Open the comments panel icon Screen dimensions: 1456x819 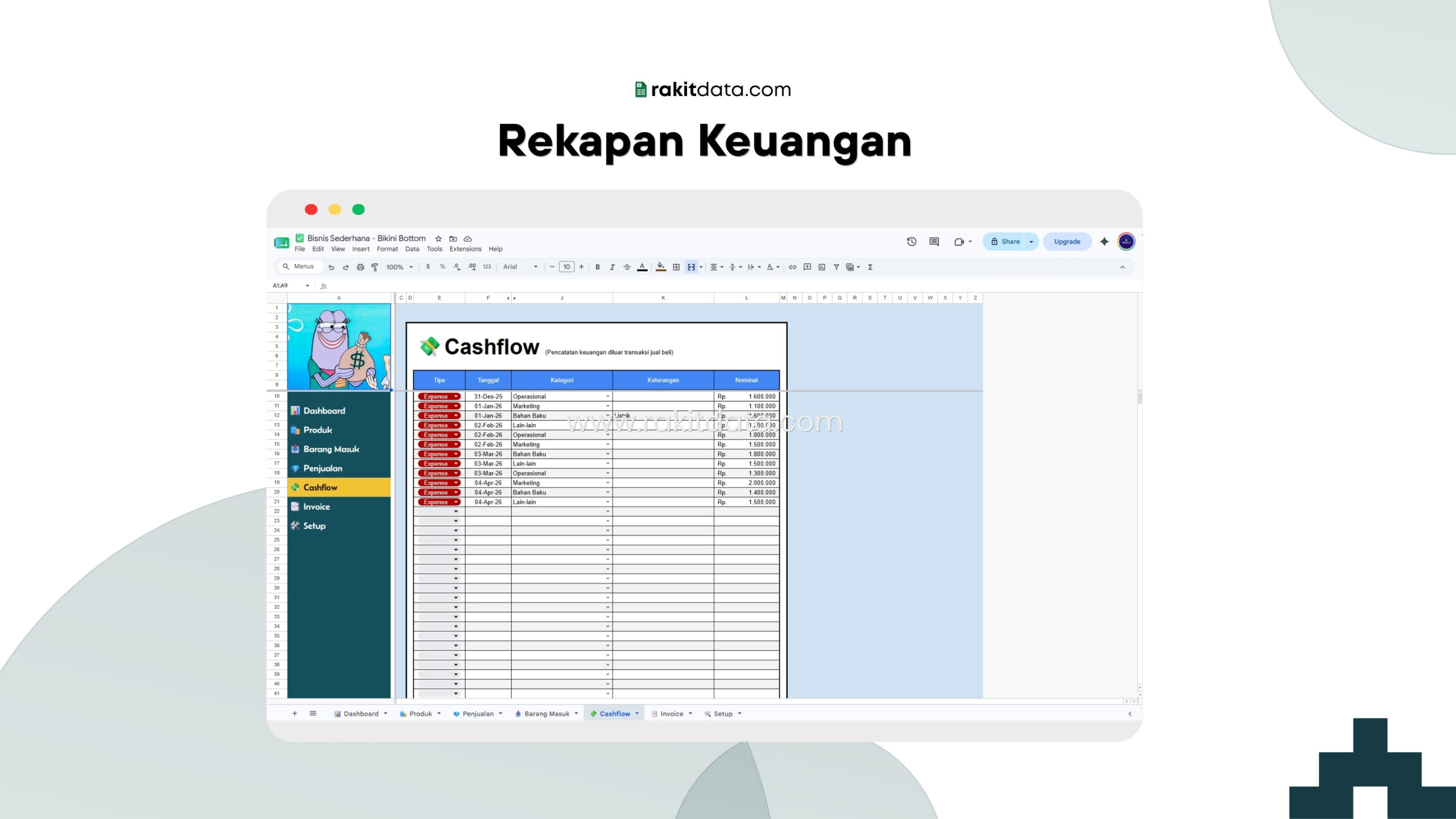[934, 242]
